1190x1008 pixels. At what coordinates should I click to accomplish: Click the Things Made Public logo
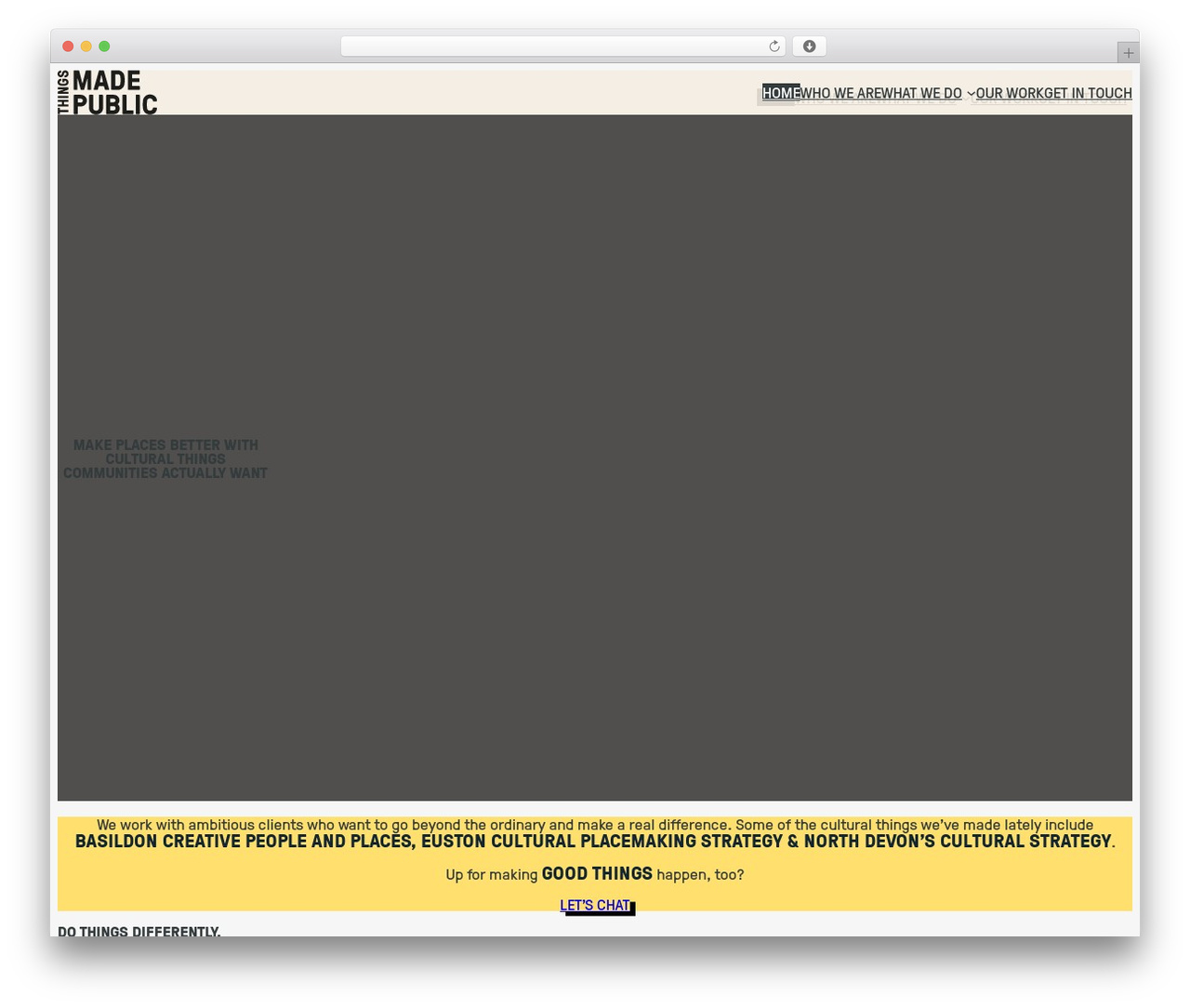107,92
